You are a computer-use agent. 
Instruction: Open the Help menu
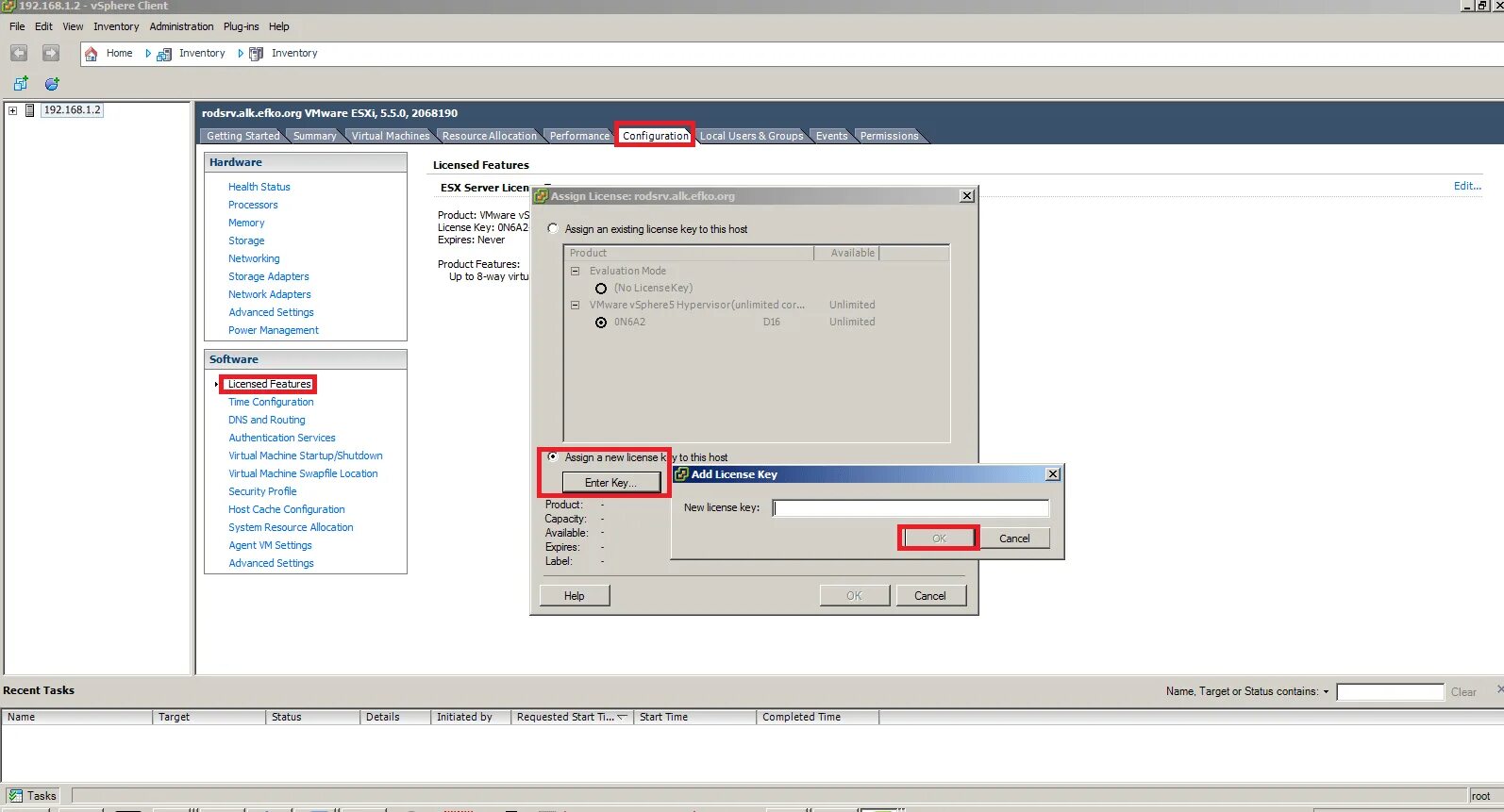[278, 26]
